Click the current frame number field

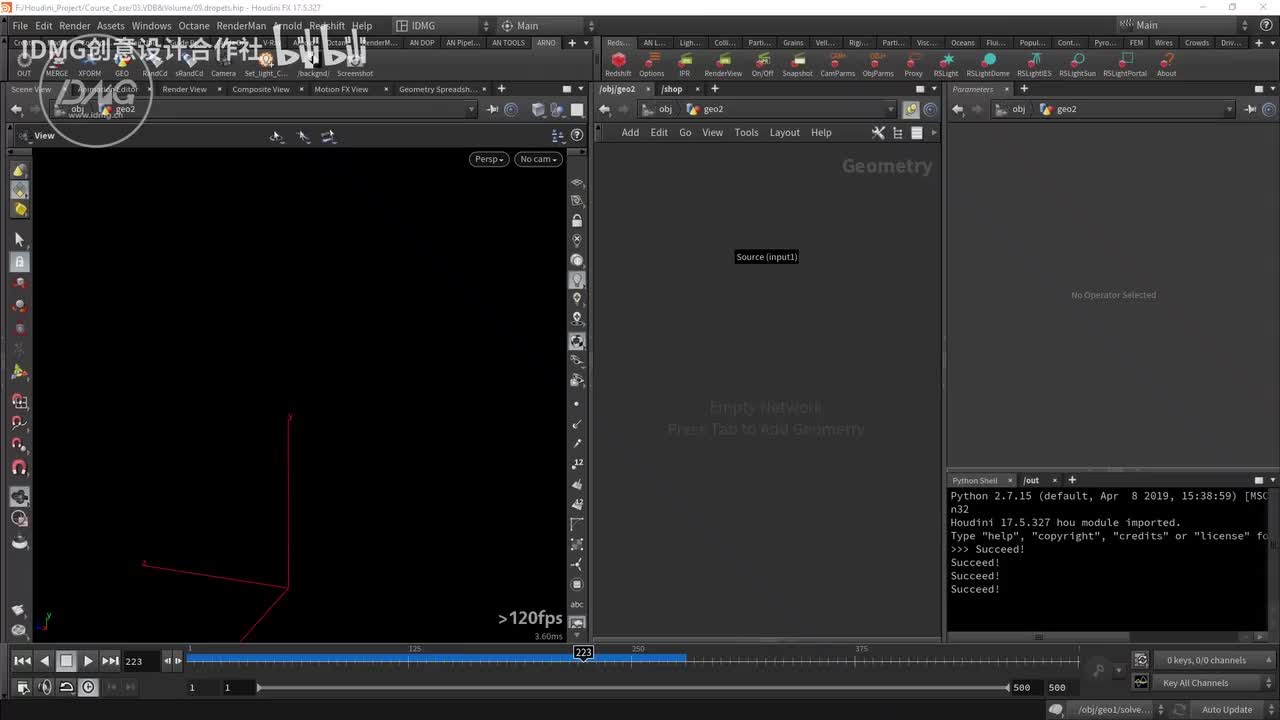click(138, 661)
